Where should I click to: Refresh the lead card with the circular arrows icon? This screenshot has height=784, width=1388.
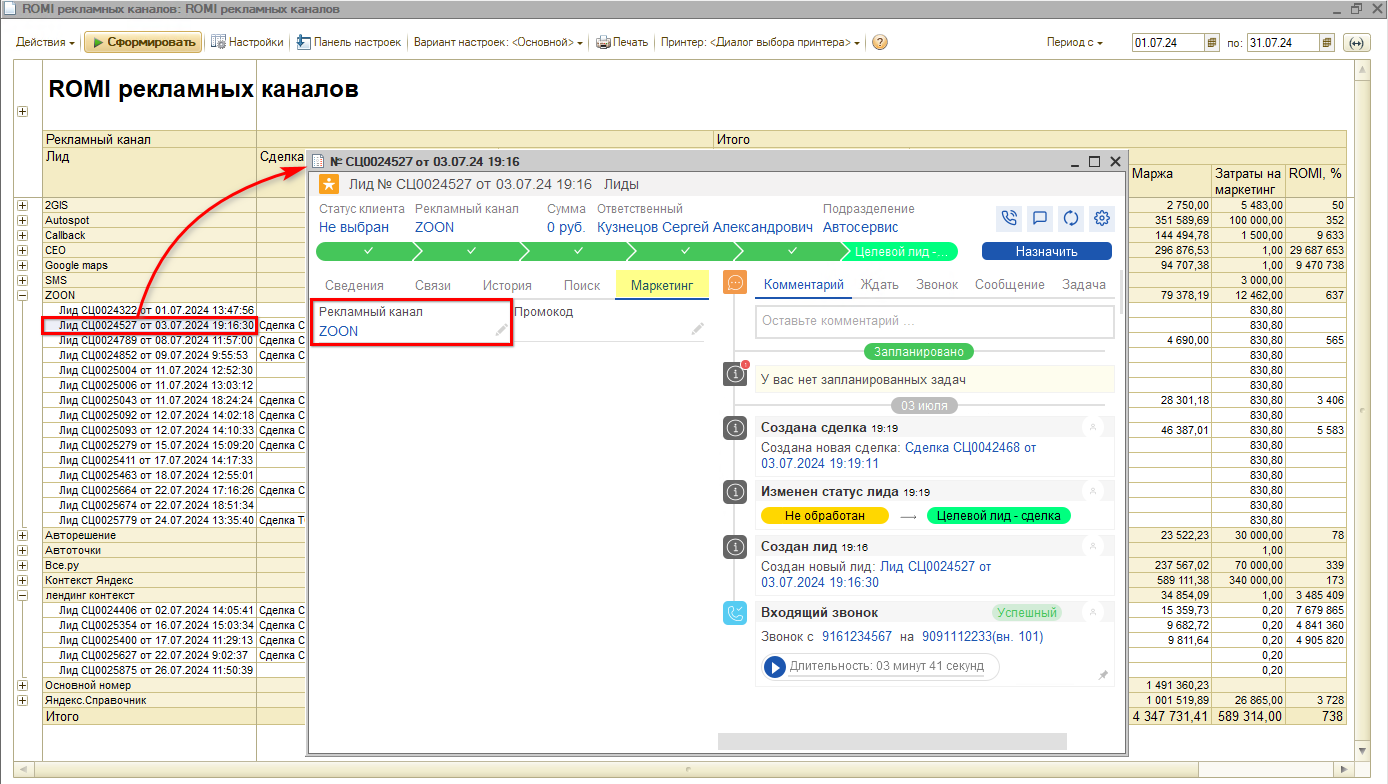(x=1071, y=218)
